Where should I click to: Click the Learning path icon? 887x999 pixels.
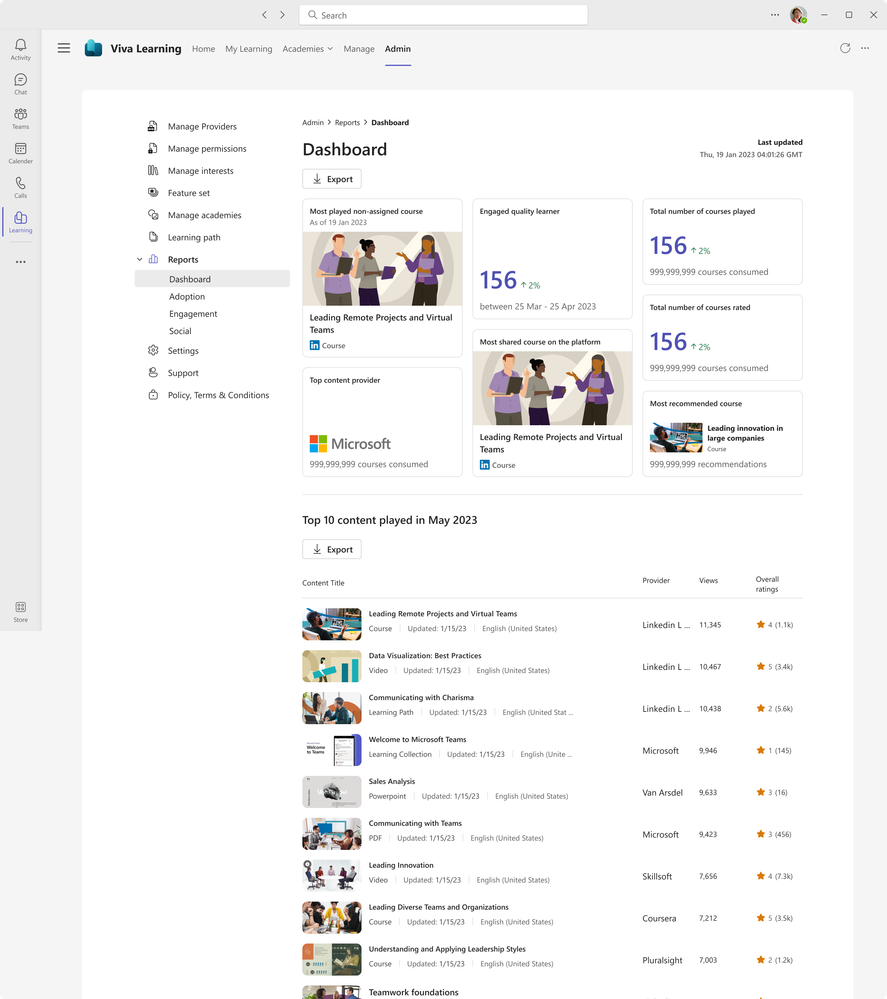(153, 237)
